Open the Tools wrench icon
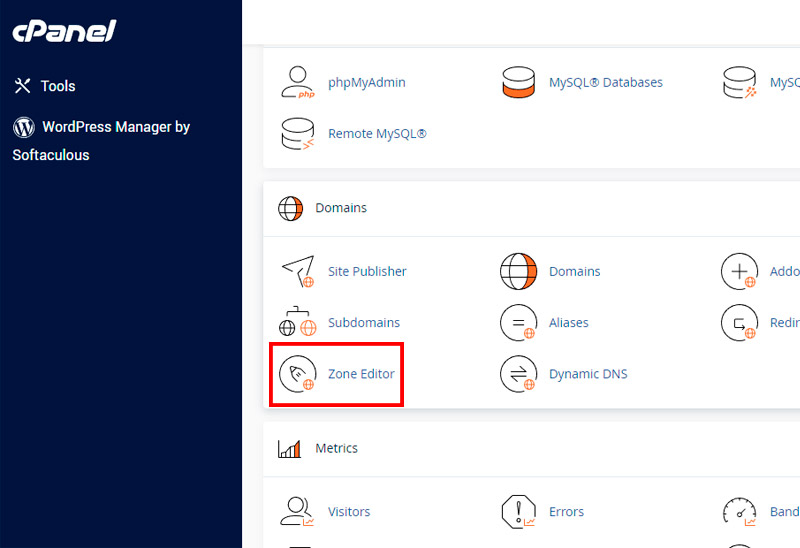The width and height of the screenshot is (800, 548). click(x=22, y=86)
